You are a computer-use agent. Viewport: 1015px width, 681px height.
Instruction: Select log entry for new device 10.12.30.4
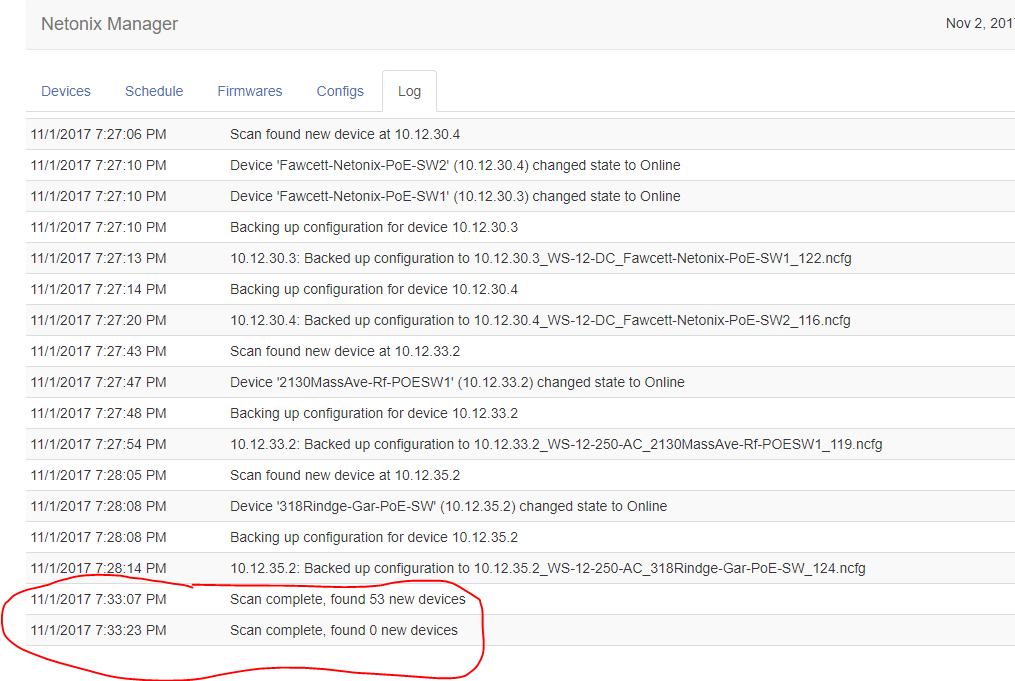[345, 134]
